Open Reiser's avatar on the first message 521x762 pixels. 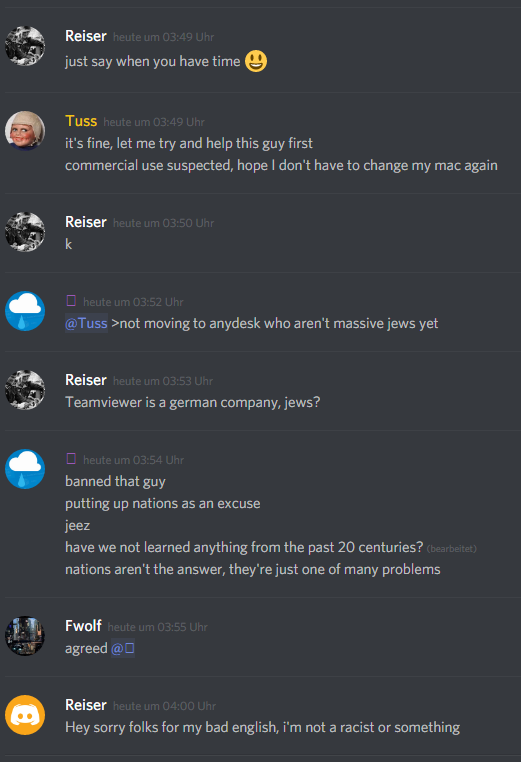25,46
